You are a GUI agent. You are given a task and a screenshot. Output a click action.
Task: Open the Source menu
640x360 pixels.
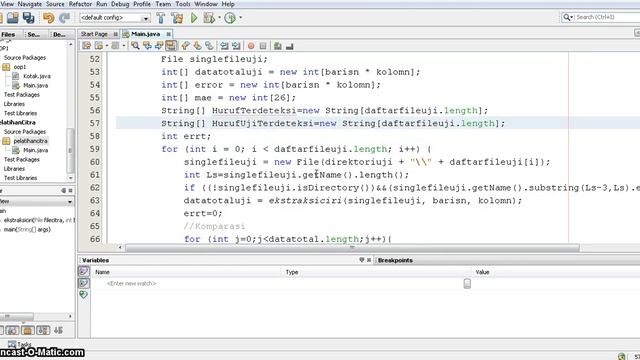(x=55, y=4)
